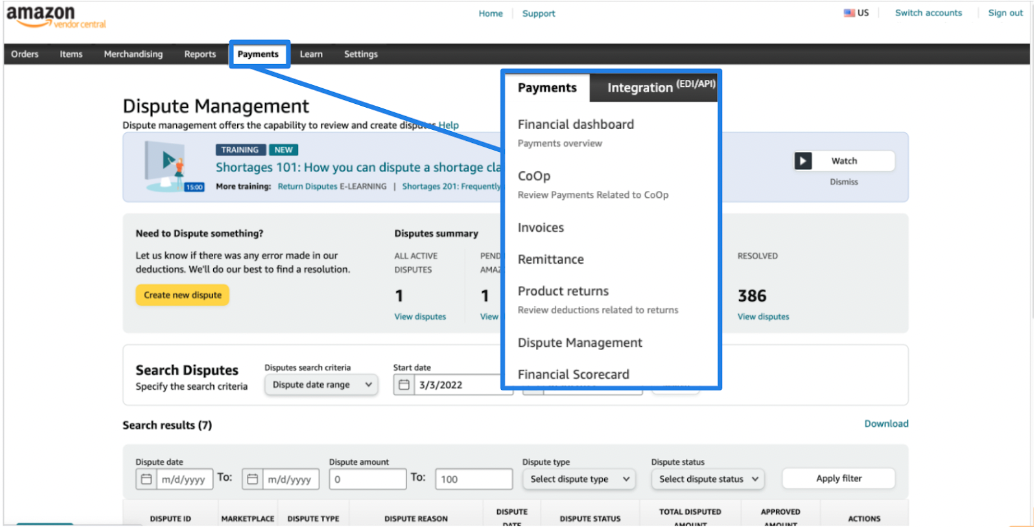
Task: Open the Settings menu
Action: coord(361,54)
